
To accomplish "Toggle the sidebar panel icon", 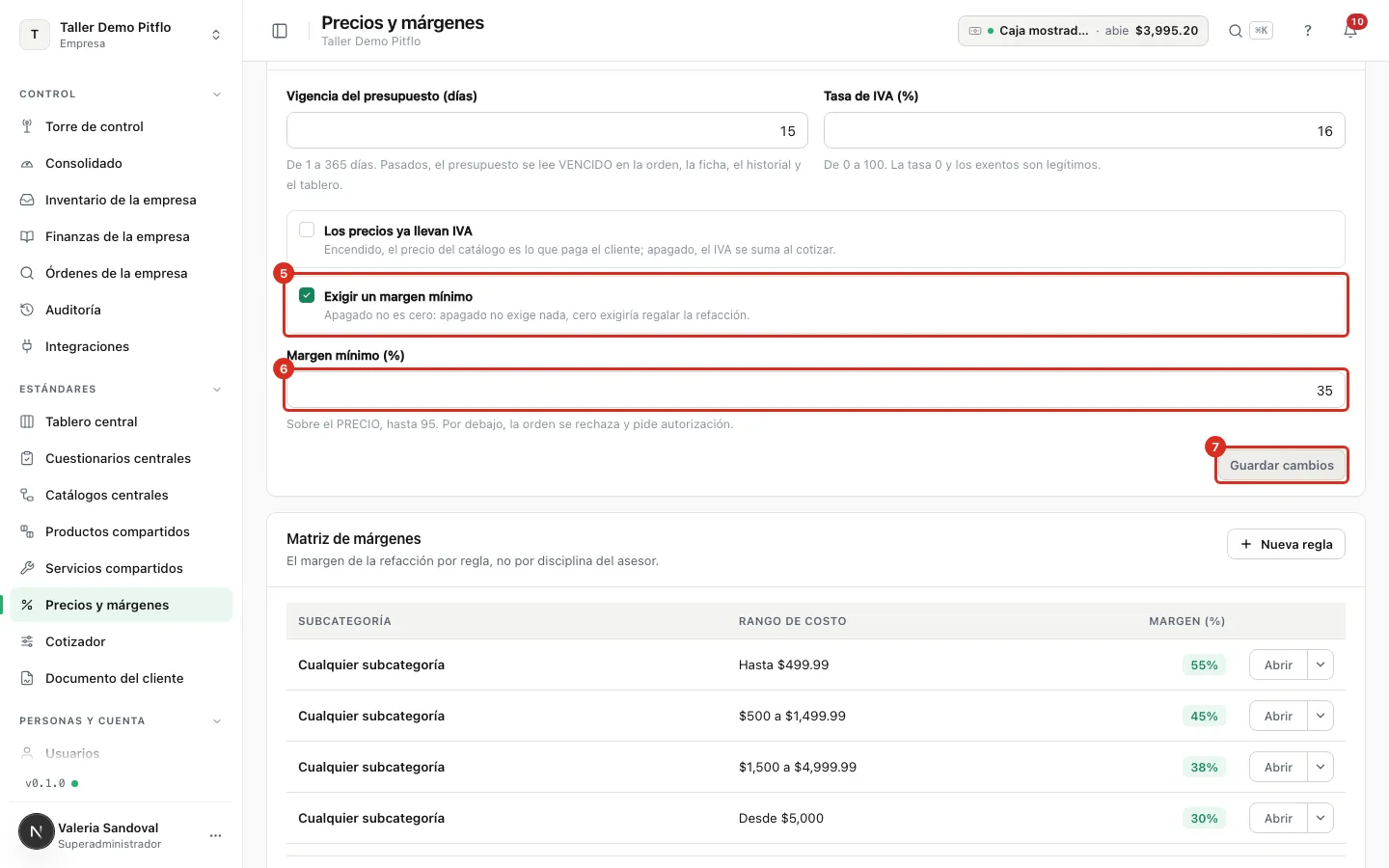I will (280, 31).
